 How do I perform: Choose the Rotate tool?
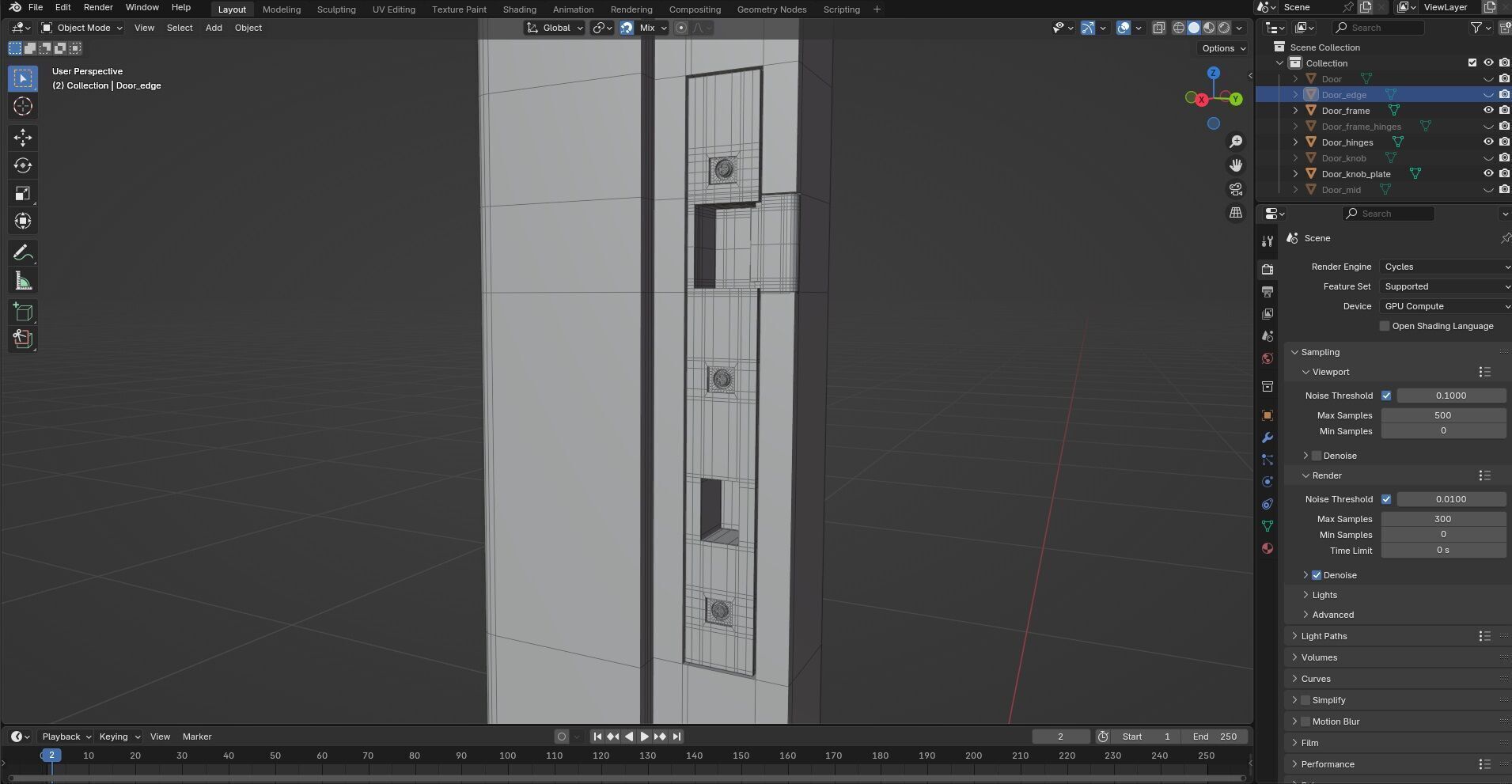click(x=23, y=165)
